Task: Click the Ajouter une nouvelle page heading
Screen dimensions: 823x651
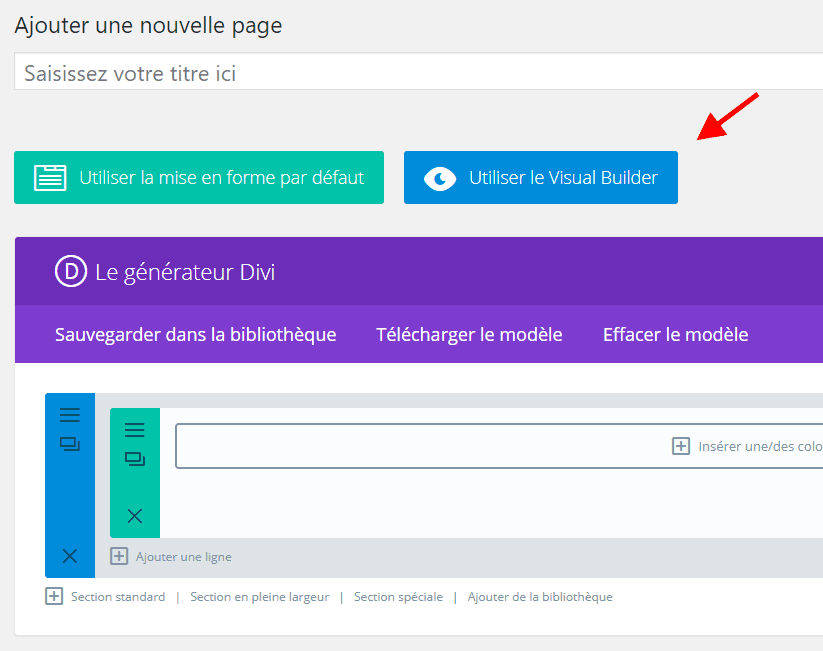Action: pyautogui.click(x=149, y=25)
